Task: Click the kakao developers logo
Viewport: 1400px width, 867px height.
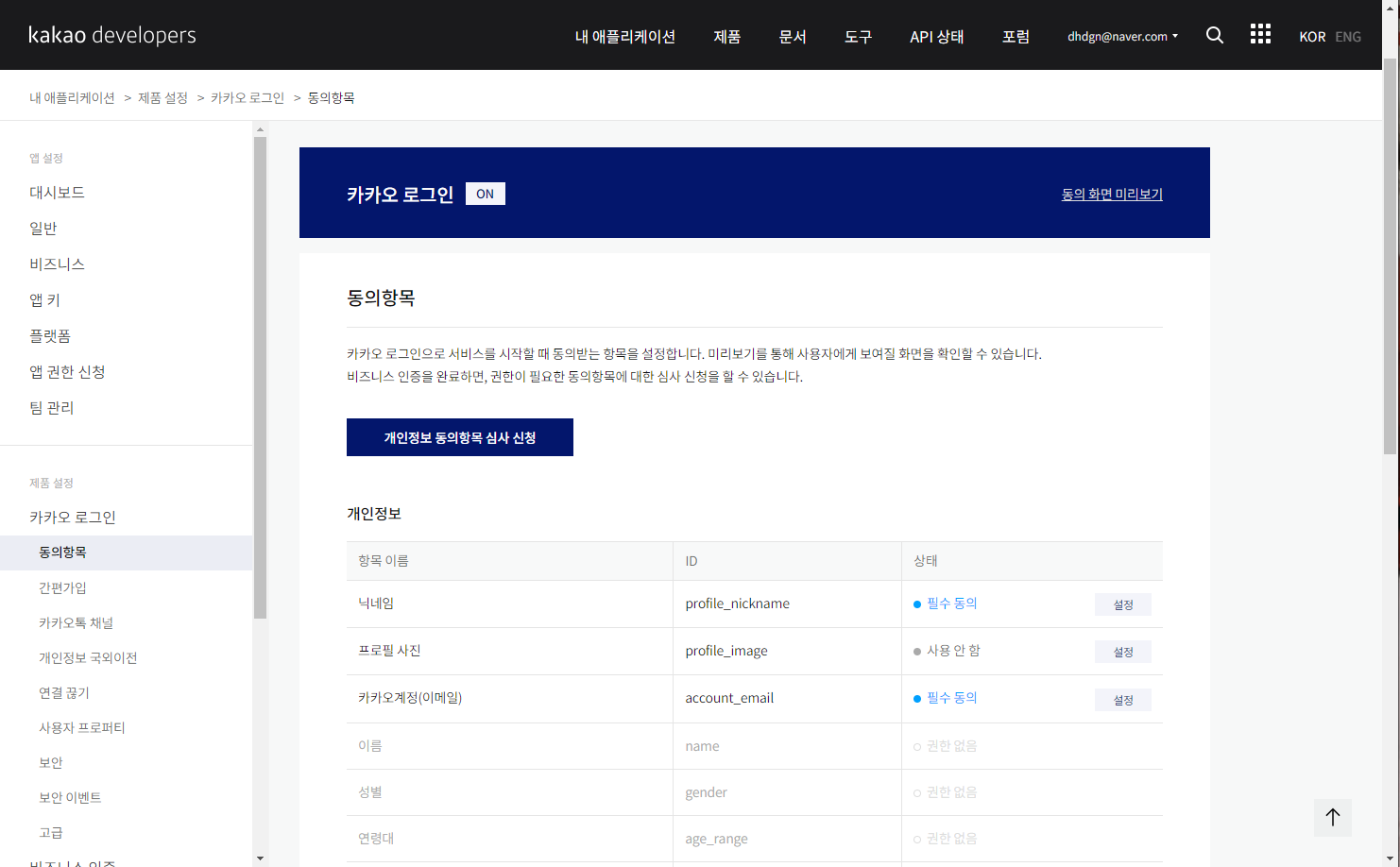Action: (112, 35)
